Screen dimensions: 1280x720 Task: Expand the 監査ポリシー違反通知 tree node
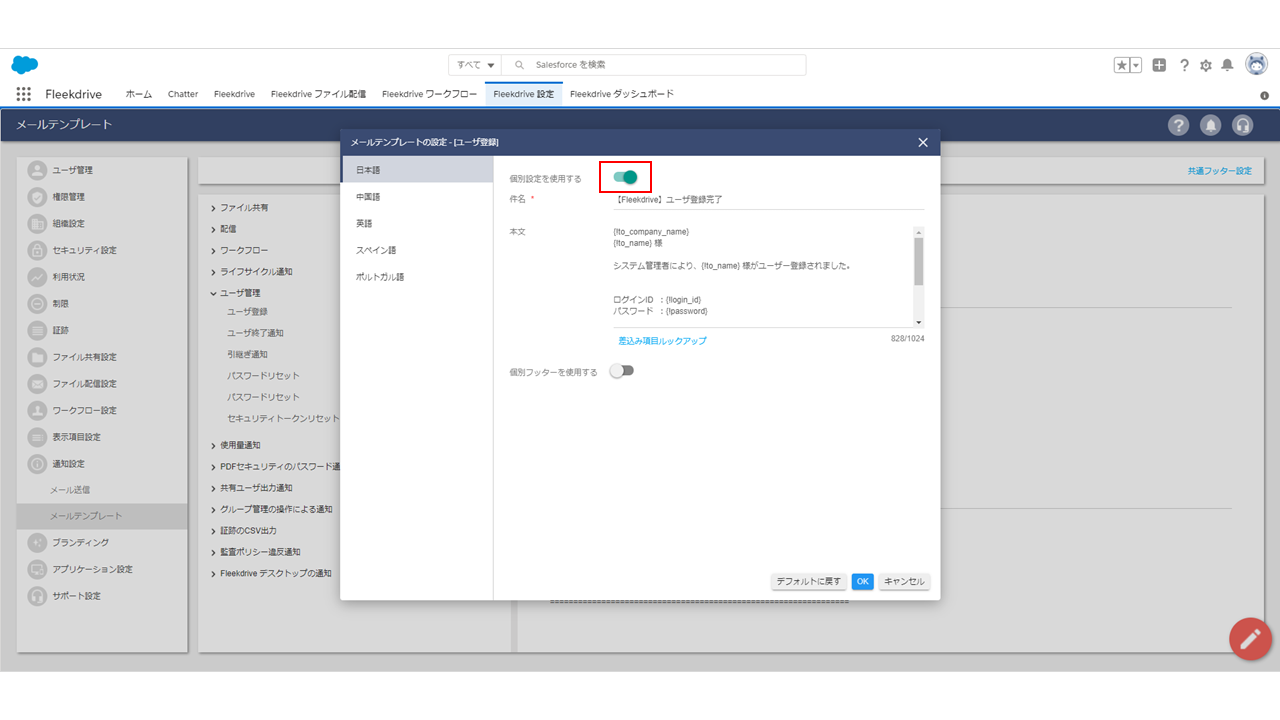[x=213, y=552]
